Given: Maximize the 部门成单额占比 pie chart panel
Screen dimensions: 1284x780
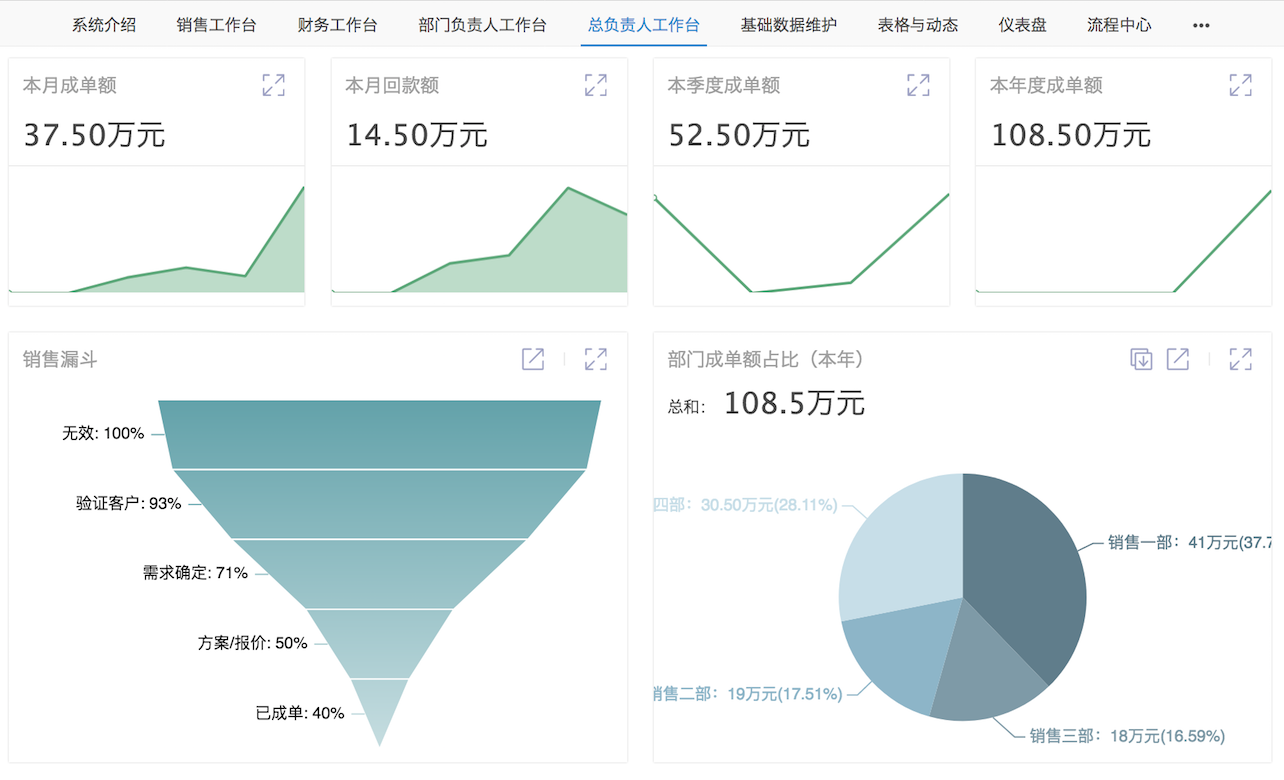Looking at the screenshot, I should pyautogui.click(x=1240, y=359).
